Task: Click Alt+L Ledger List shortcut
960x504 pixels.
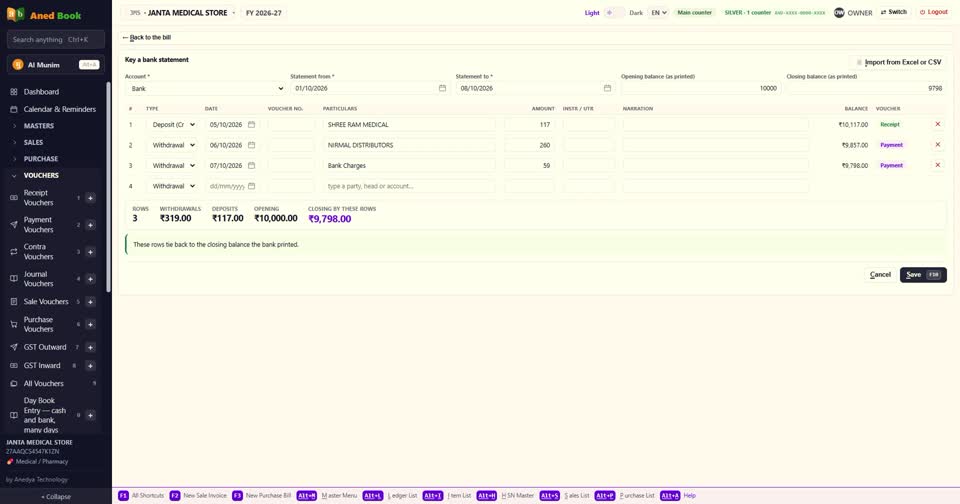Action: point(390,495)
